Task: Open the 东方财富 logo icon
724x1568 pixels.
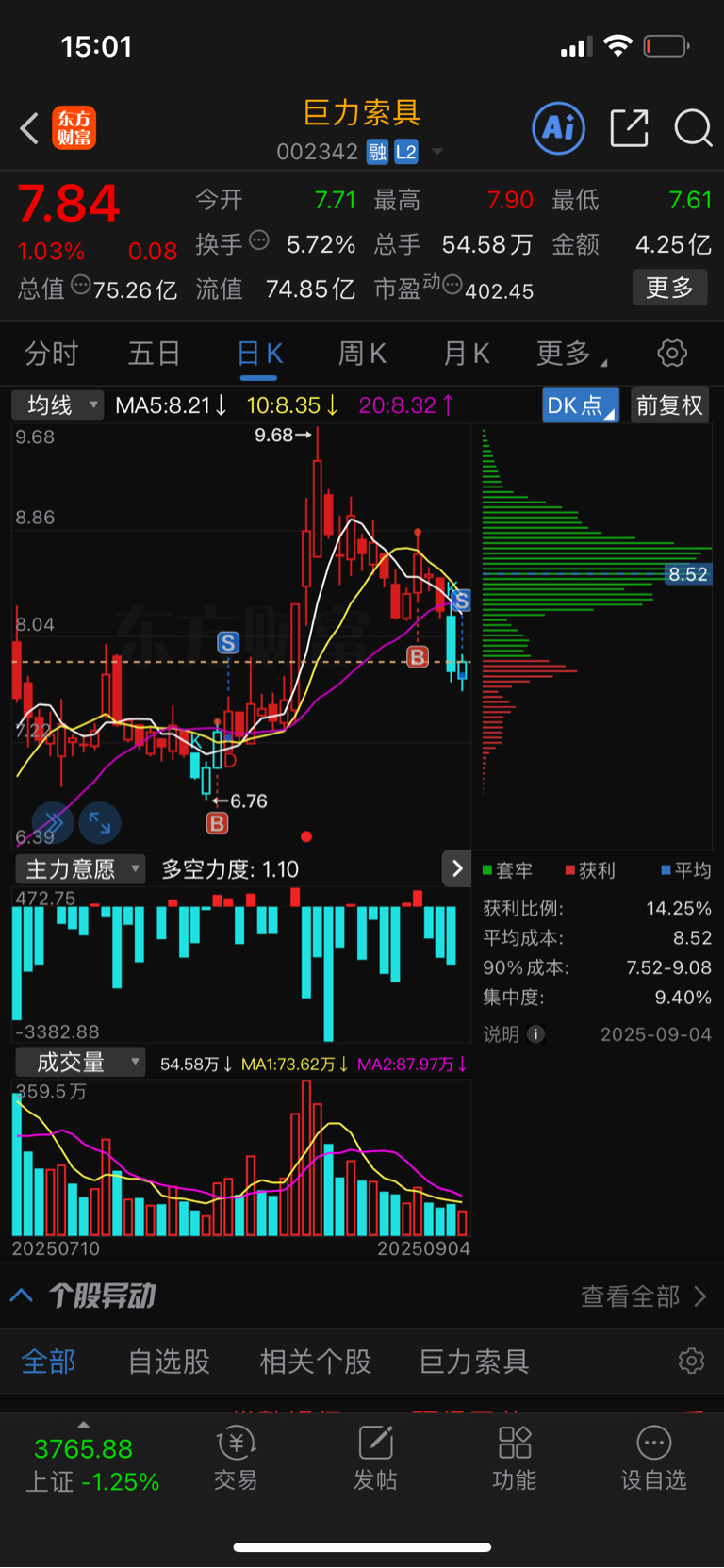Action: click(74, 128)
